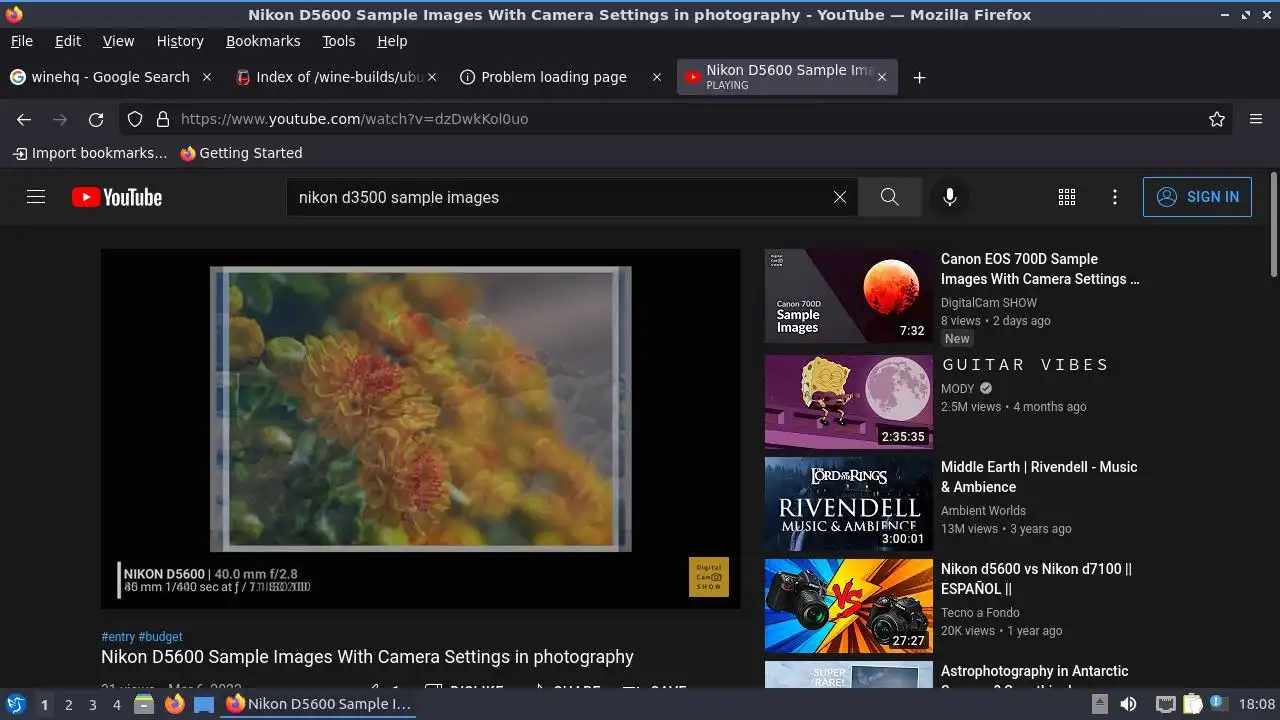1280x720 pixels.
Task: Search with your voice microphone icon
Action: (x=950, y=197)
